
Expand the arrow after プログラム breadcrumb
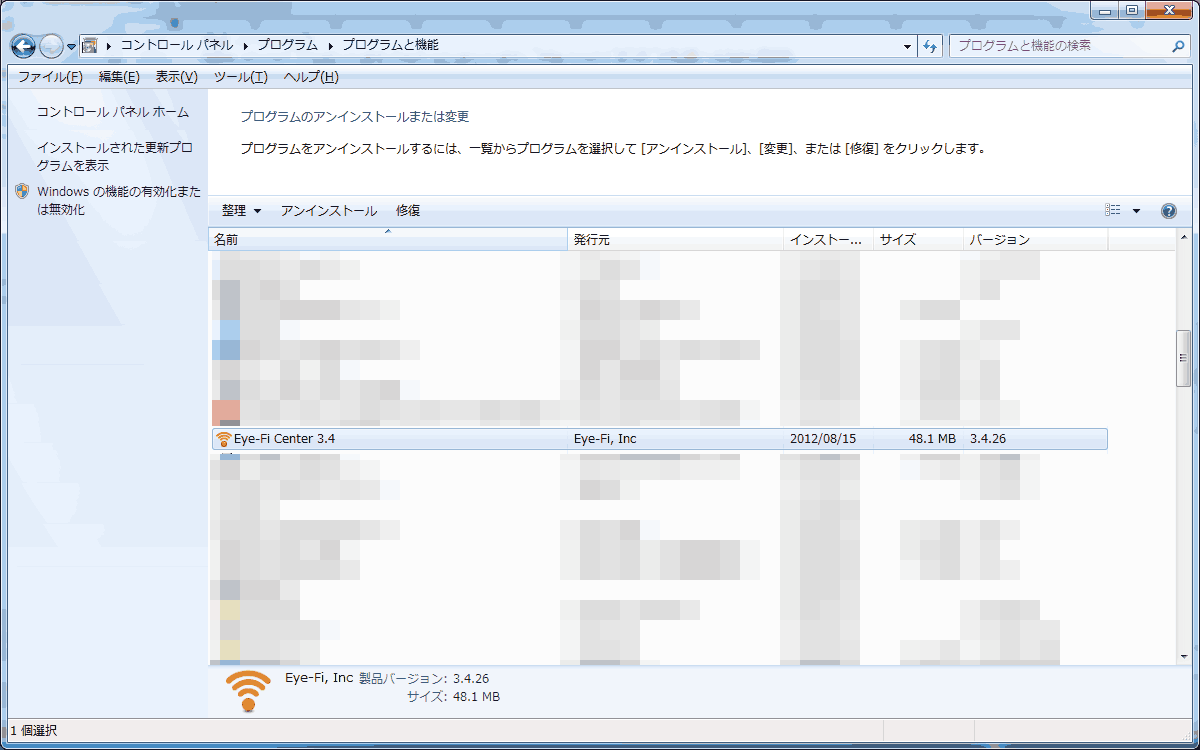[329, 46]
